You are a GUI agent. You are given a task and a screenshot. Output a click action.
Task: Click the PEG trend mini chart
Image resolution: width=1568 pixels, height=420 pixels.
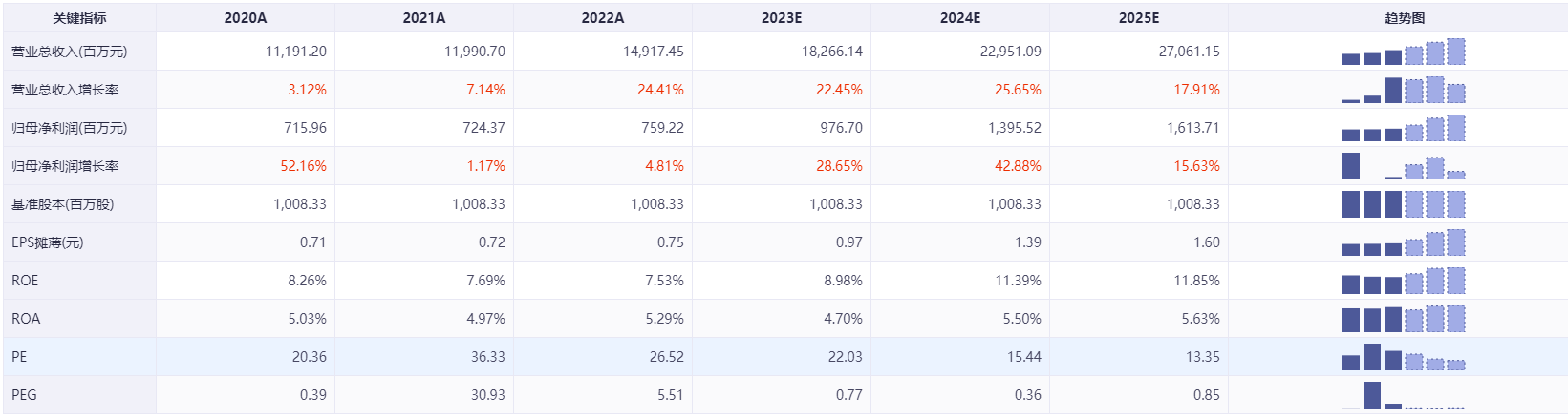coord(1403,395)
